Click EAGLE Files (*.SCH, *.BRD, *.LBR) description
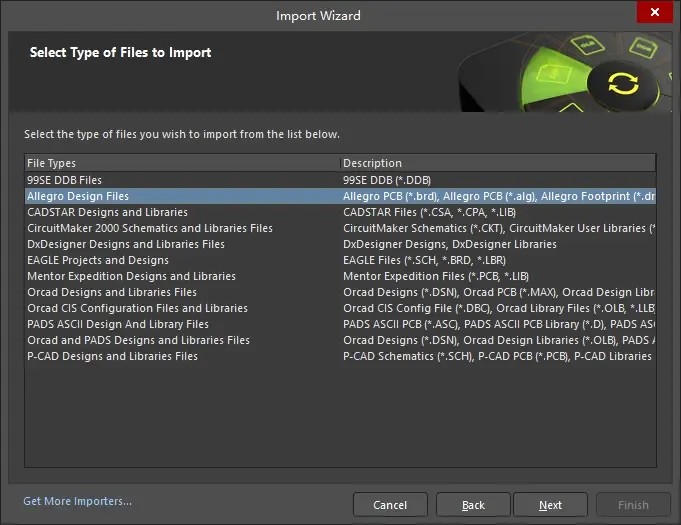Viewport: 681px width, 525px height. pos(424,260)
